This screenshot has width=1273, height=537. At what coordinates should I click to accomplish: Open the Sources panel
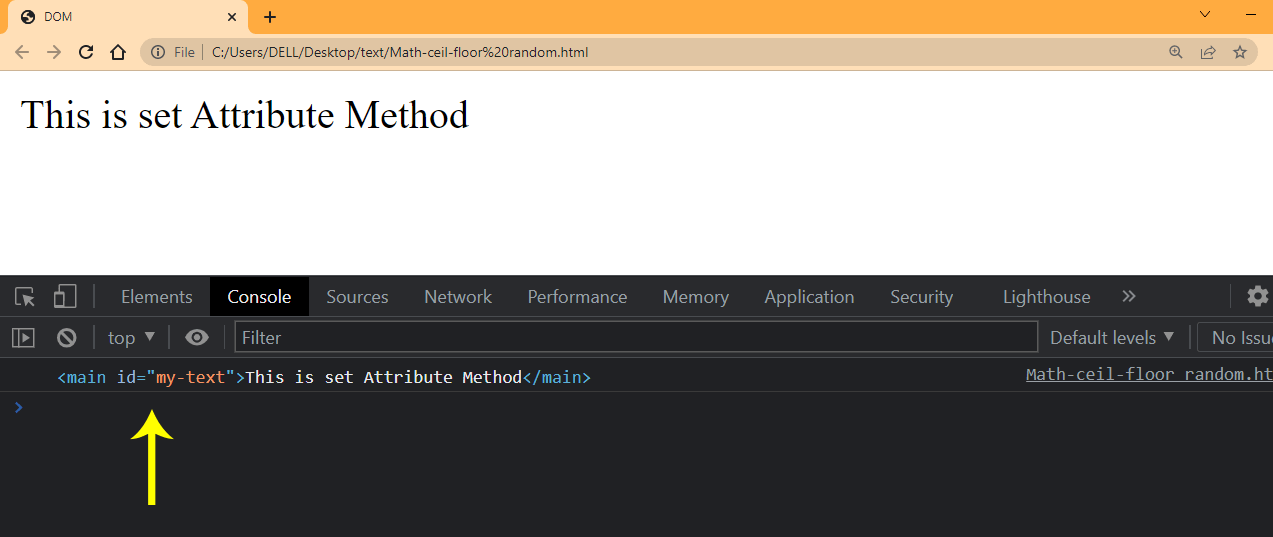(357, 297)
